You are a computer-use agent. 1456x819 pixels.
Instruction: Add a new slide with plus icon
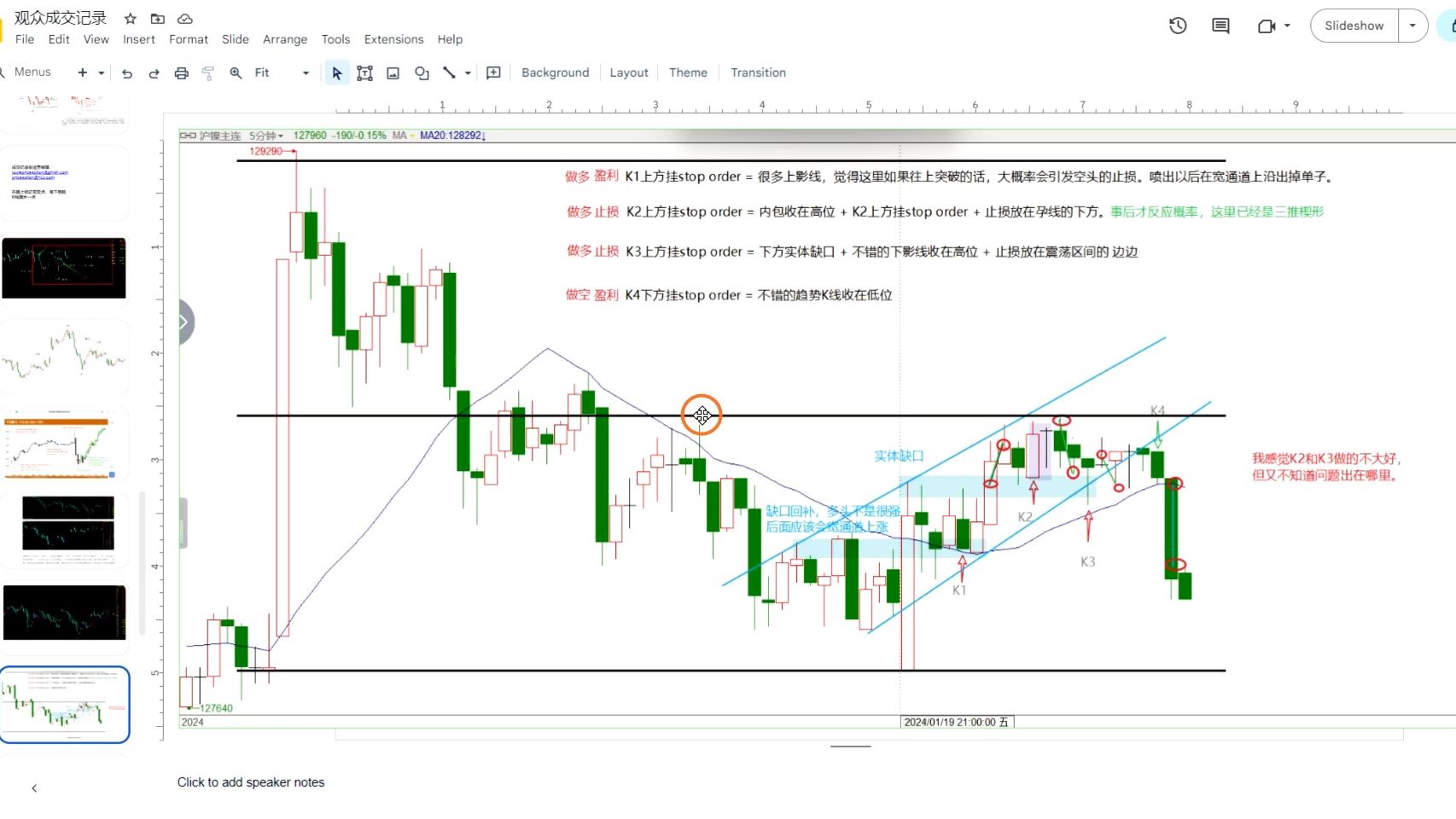pyautogui.click(x=83, y=73)
